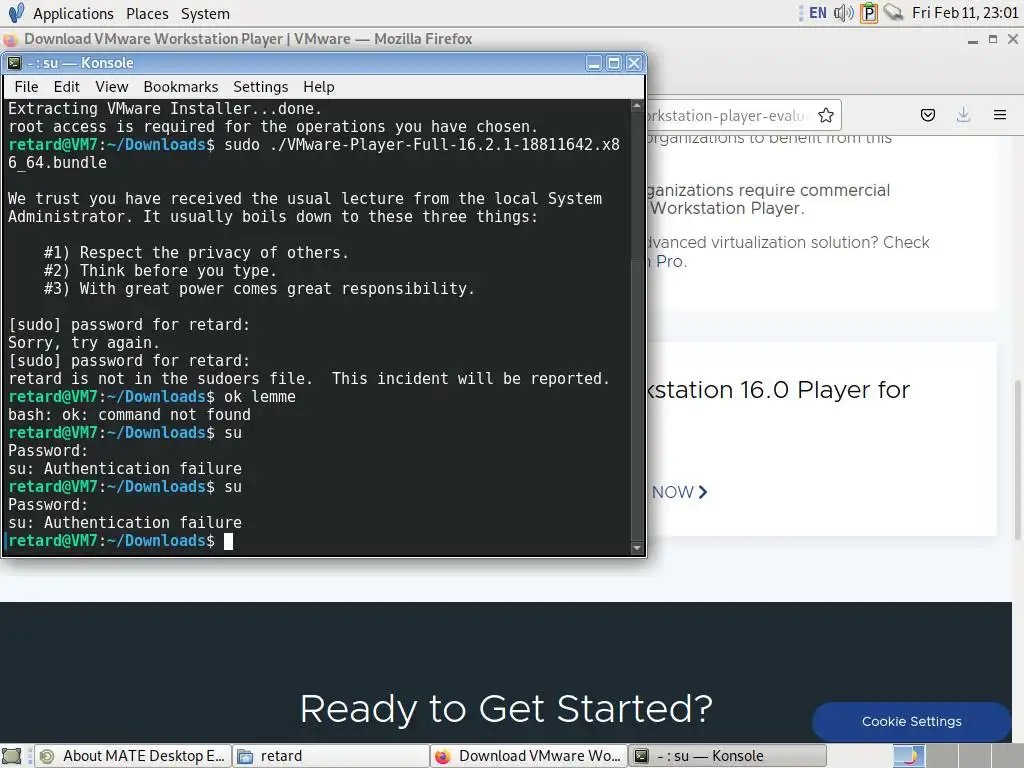Click the Konsole window icon in title bar
This screenshot has height=768, width=1024.
[x=14, y=63]
